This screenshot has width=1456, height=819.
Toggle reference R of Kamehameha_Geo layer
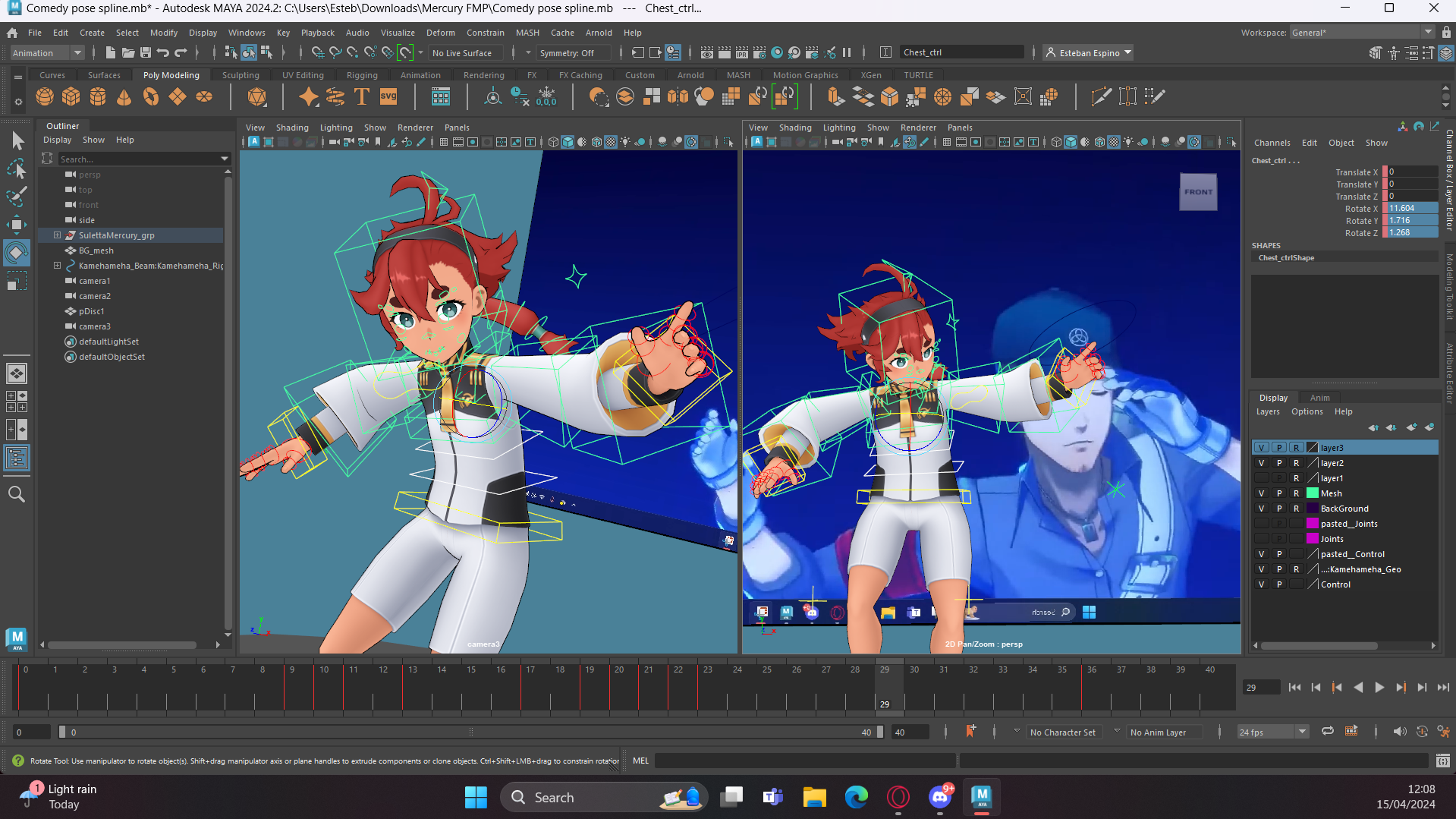tap(1297, 569)
